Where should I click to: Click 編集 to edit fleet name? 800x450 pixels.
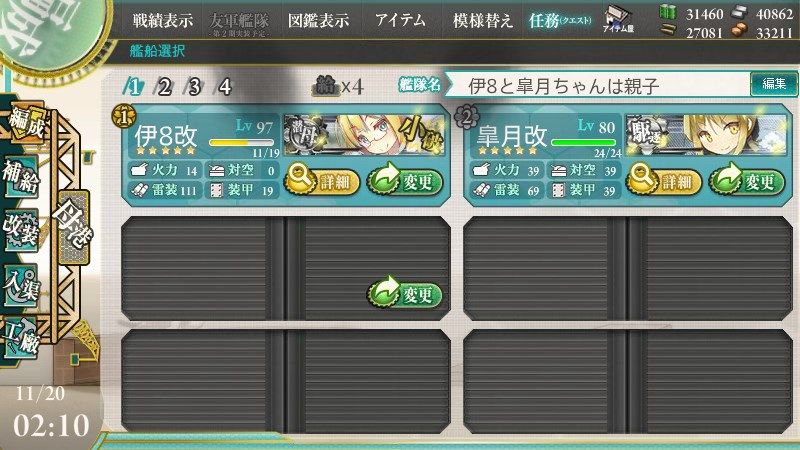pyautogui.click(x=773, y=84)
